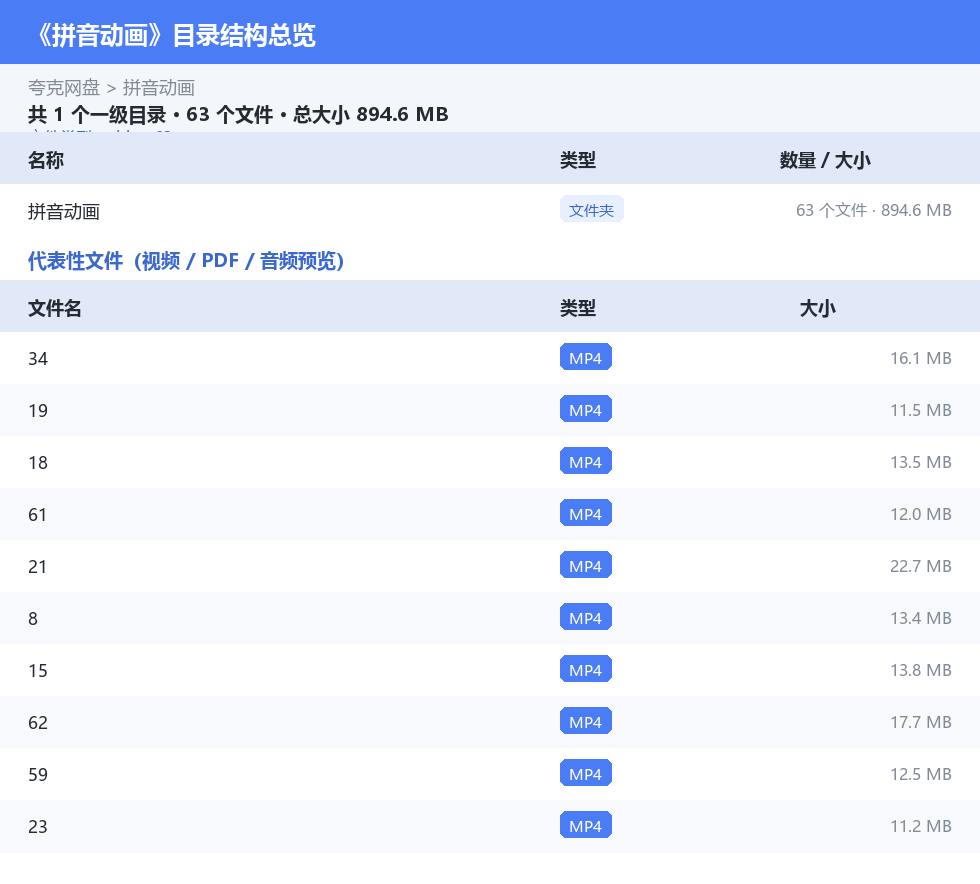This screenshot has height=884, width=980.
Task: Click the MP4 badge for file 8
Action: [x=586, y=617]
